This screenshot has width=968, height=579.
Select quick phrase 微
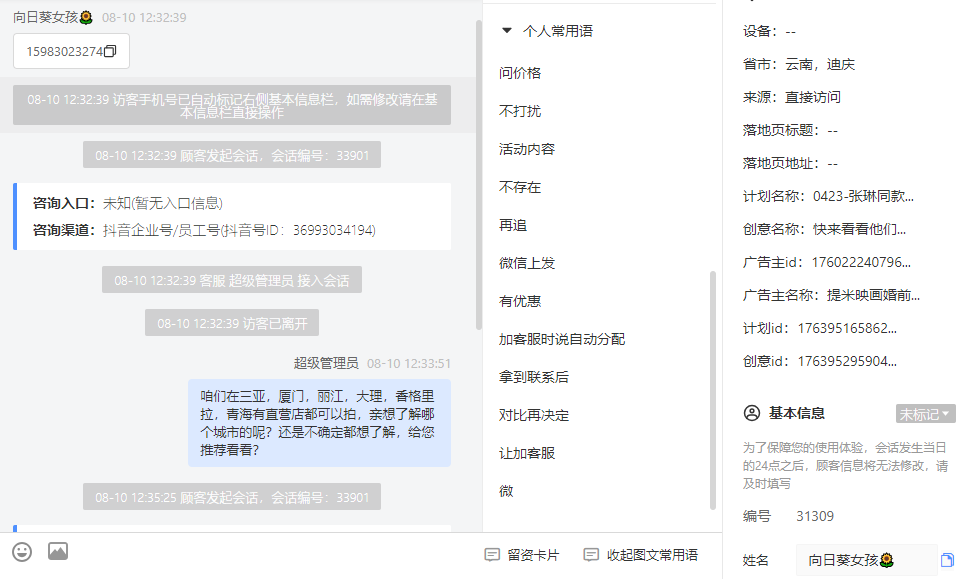[x=506, y=491]
